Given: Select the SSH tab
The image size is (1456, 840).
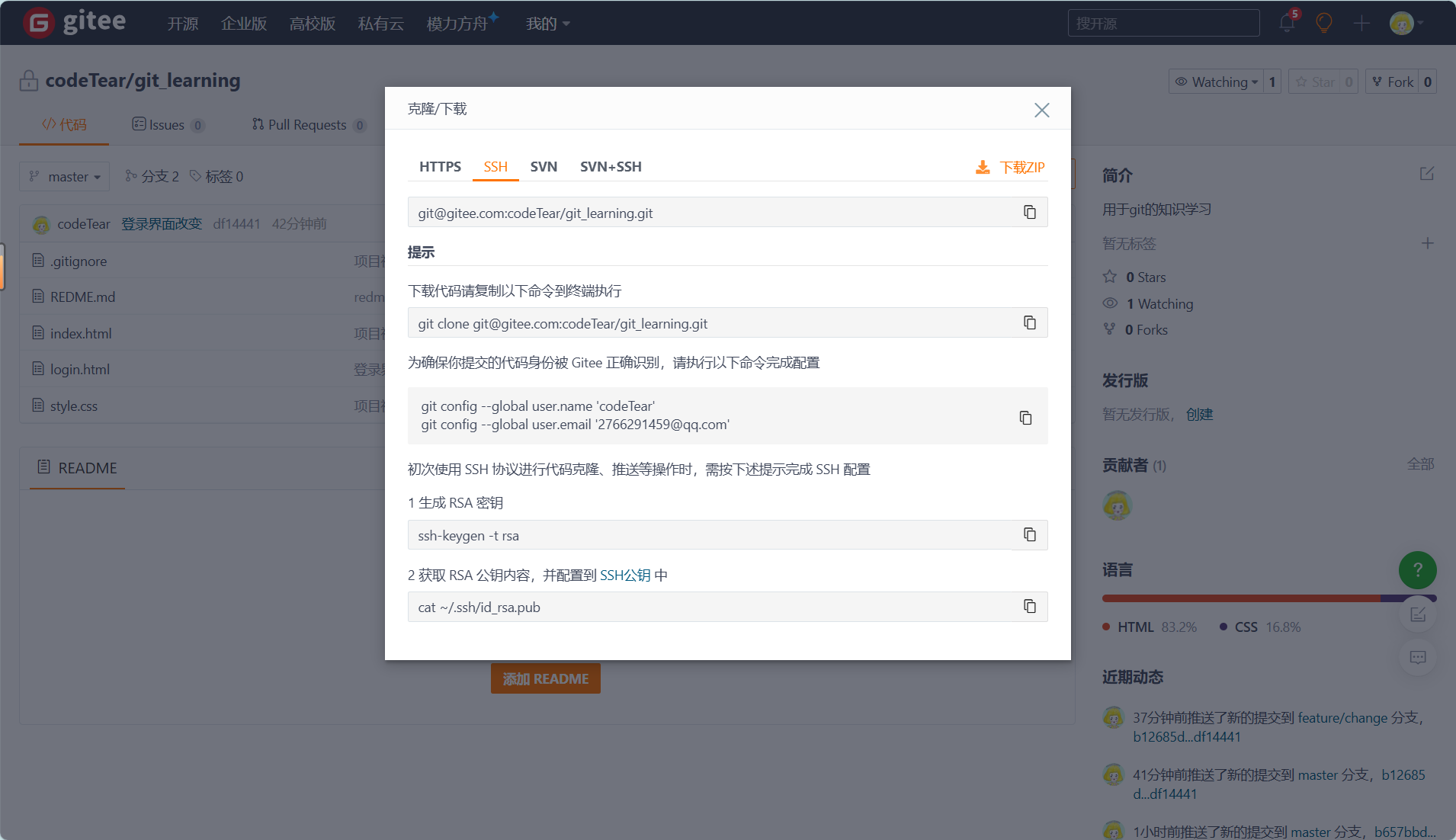Looking at the screenshot, I should [x=495, y=166].
